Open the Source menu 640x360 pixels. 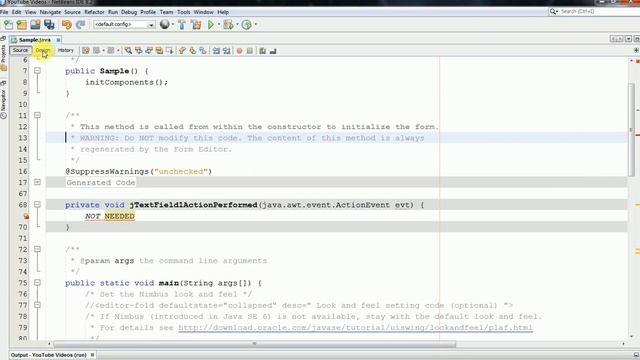[72, 12]
